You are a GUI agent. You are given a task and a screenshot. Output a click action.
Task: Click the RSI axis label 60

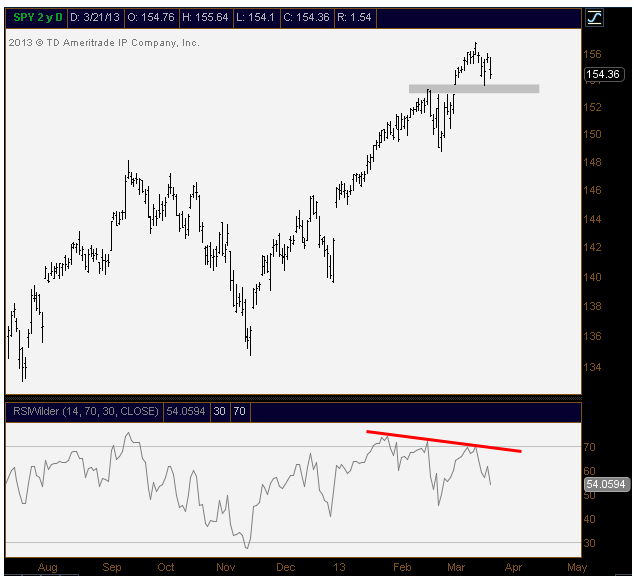tap(590, 471)
